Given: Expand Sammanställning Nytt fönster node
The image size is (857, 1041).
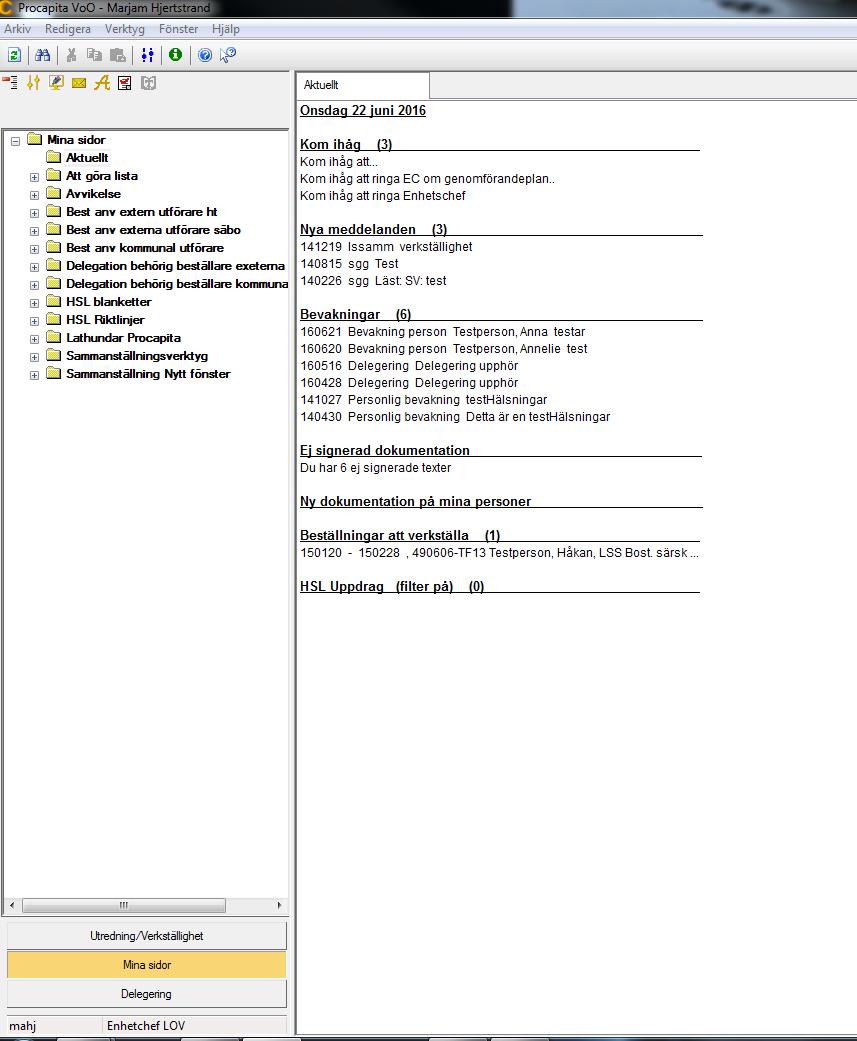Looking at the screenshot, I should pos(34,375).
